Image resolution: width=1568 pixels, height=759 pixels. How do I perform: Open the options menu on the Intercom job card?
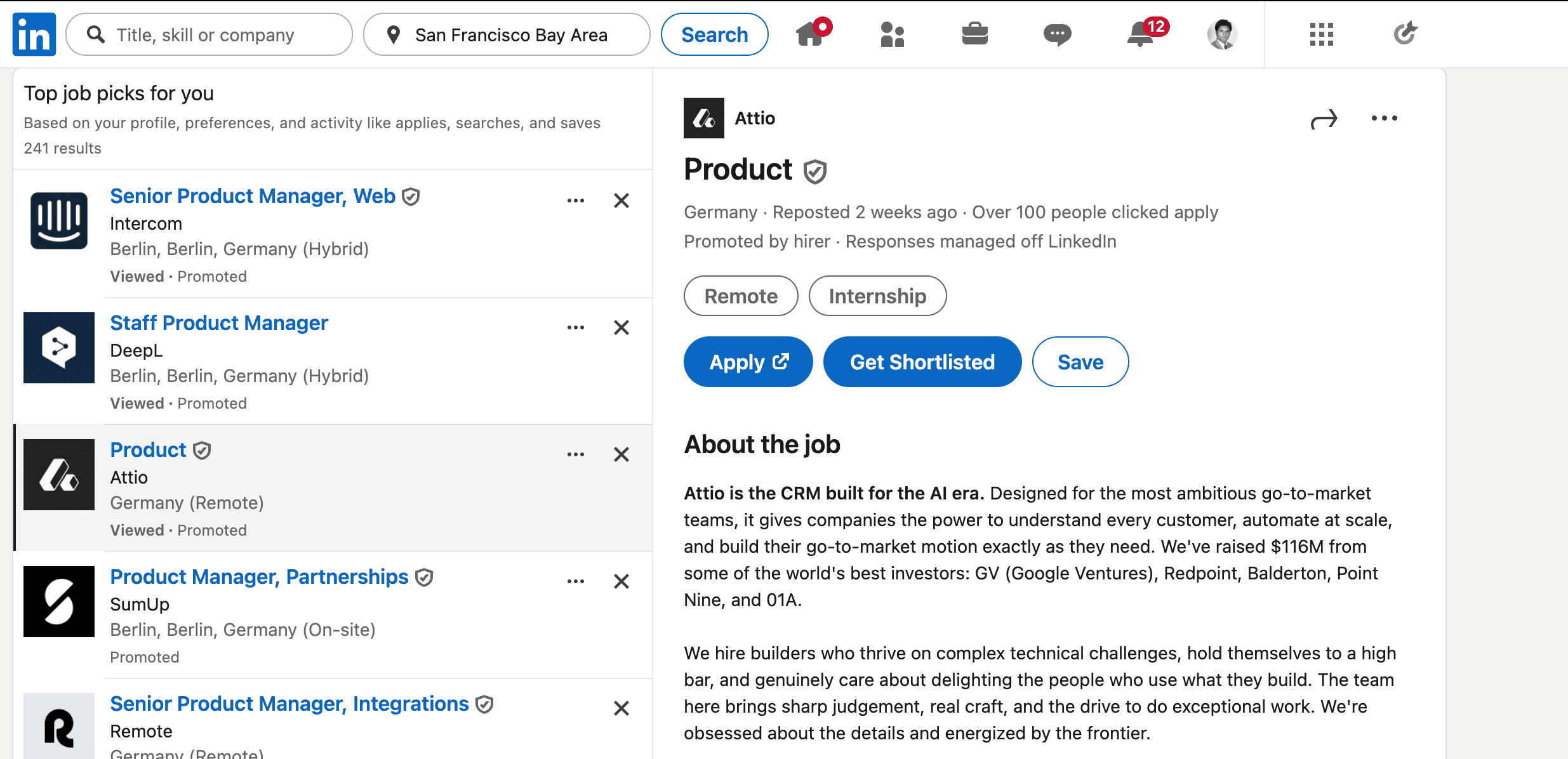(576, 200)
